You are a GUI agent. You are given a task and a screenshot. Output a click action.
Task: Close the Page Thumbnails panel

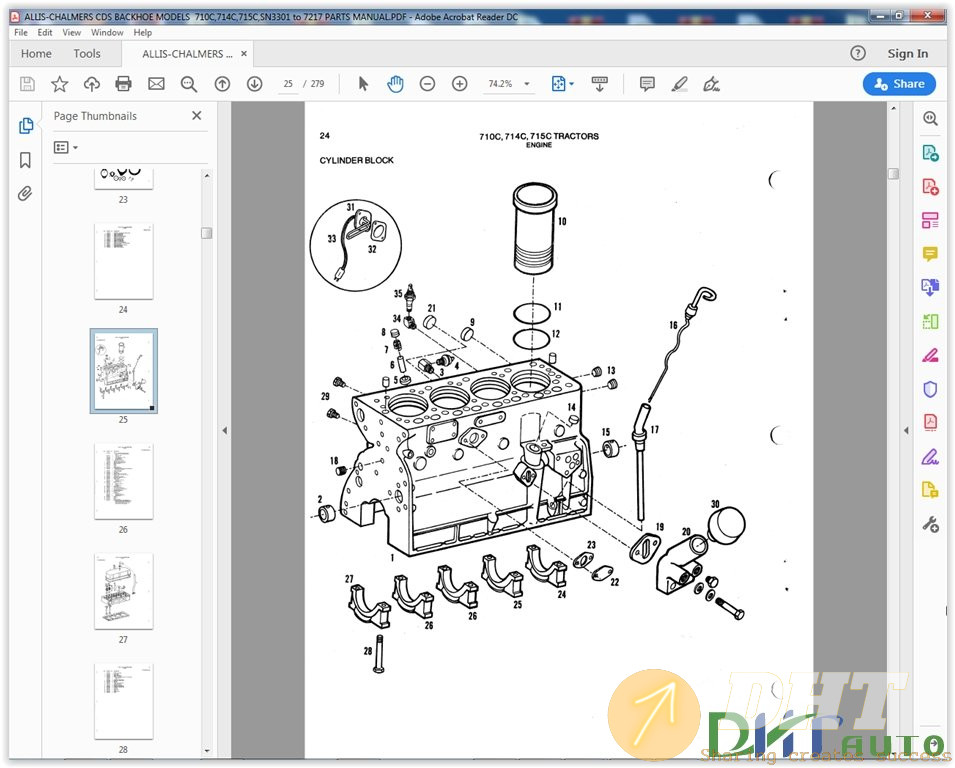tap(197, 116)
